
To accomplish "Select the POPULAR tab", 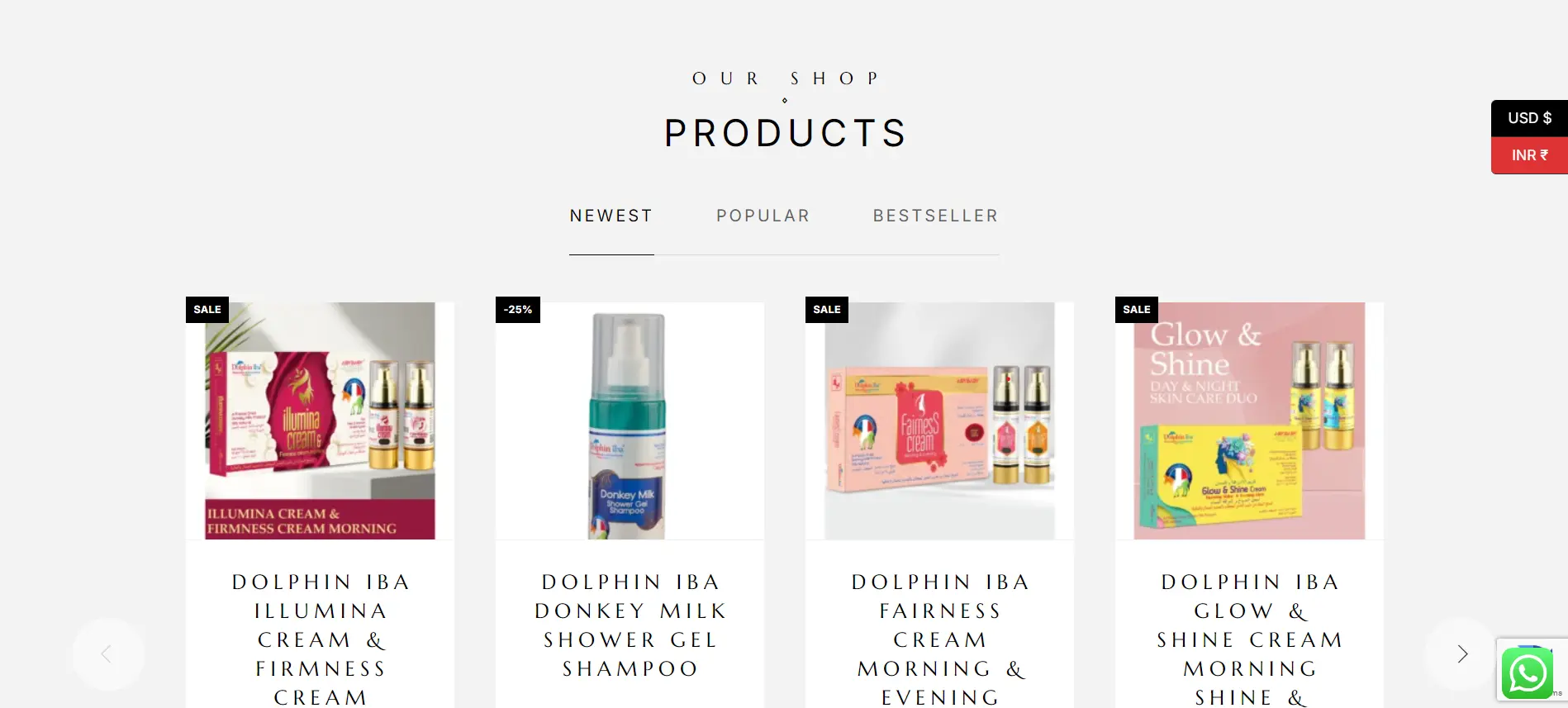I will (763, 216).
